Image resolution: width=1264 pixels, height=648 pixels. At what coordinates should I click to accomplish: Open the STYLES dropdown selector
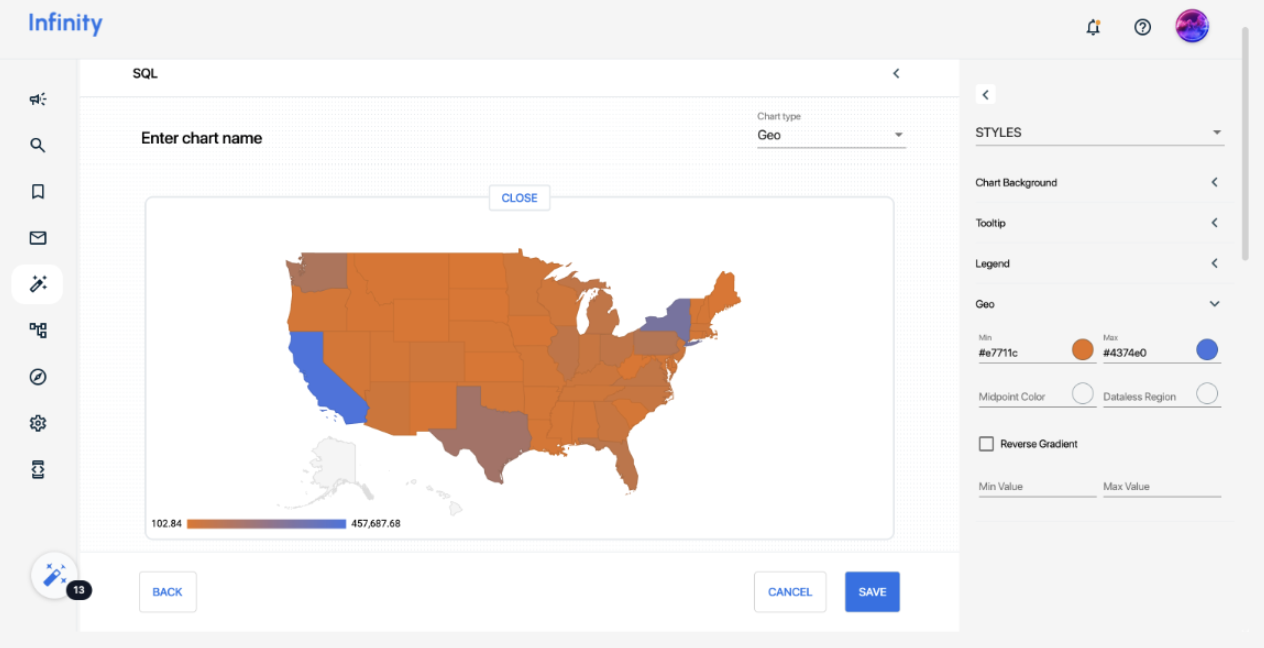coord(1098,132)
